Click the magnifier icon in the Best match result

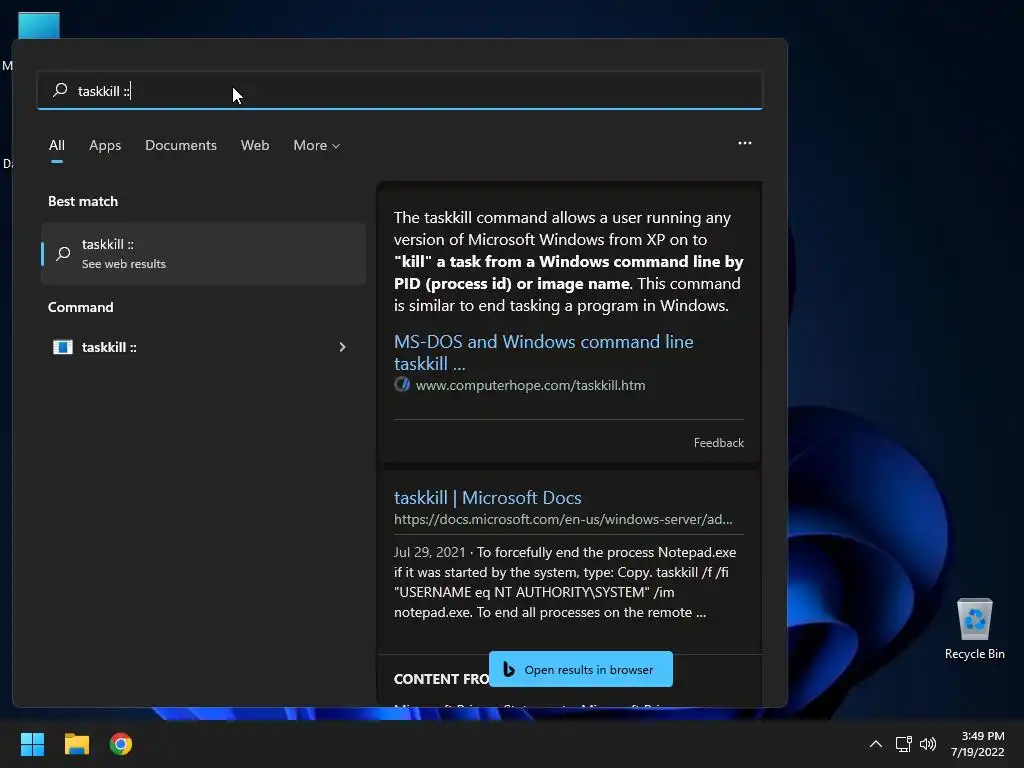[x=63, y=253]
